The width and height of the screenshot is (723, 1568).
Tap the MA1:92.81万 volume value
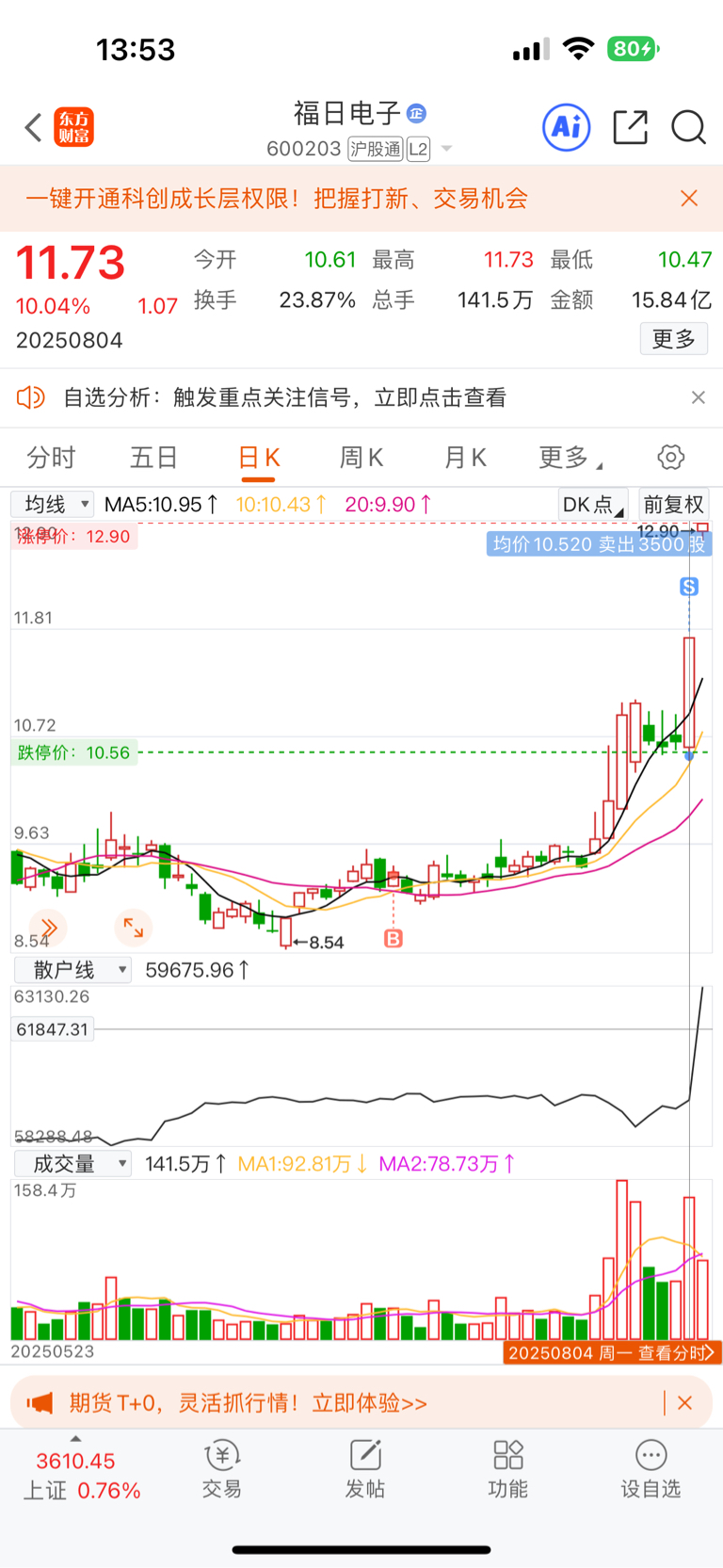pos(302,1164)
